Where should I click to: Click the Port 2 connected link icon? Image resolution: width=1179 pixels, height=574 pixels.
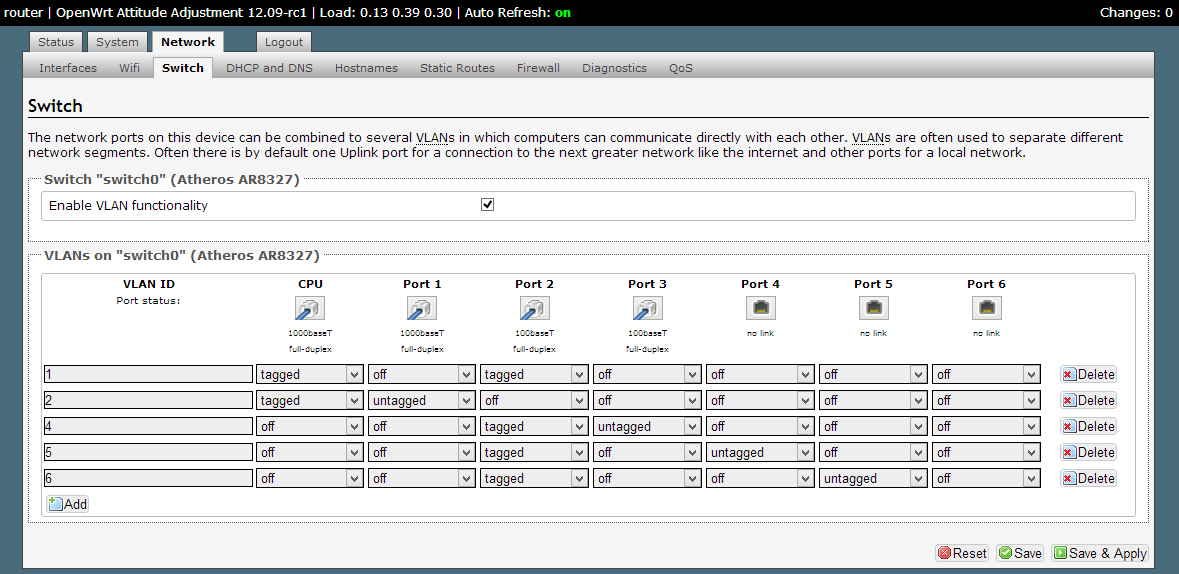(535, 308)
